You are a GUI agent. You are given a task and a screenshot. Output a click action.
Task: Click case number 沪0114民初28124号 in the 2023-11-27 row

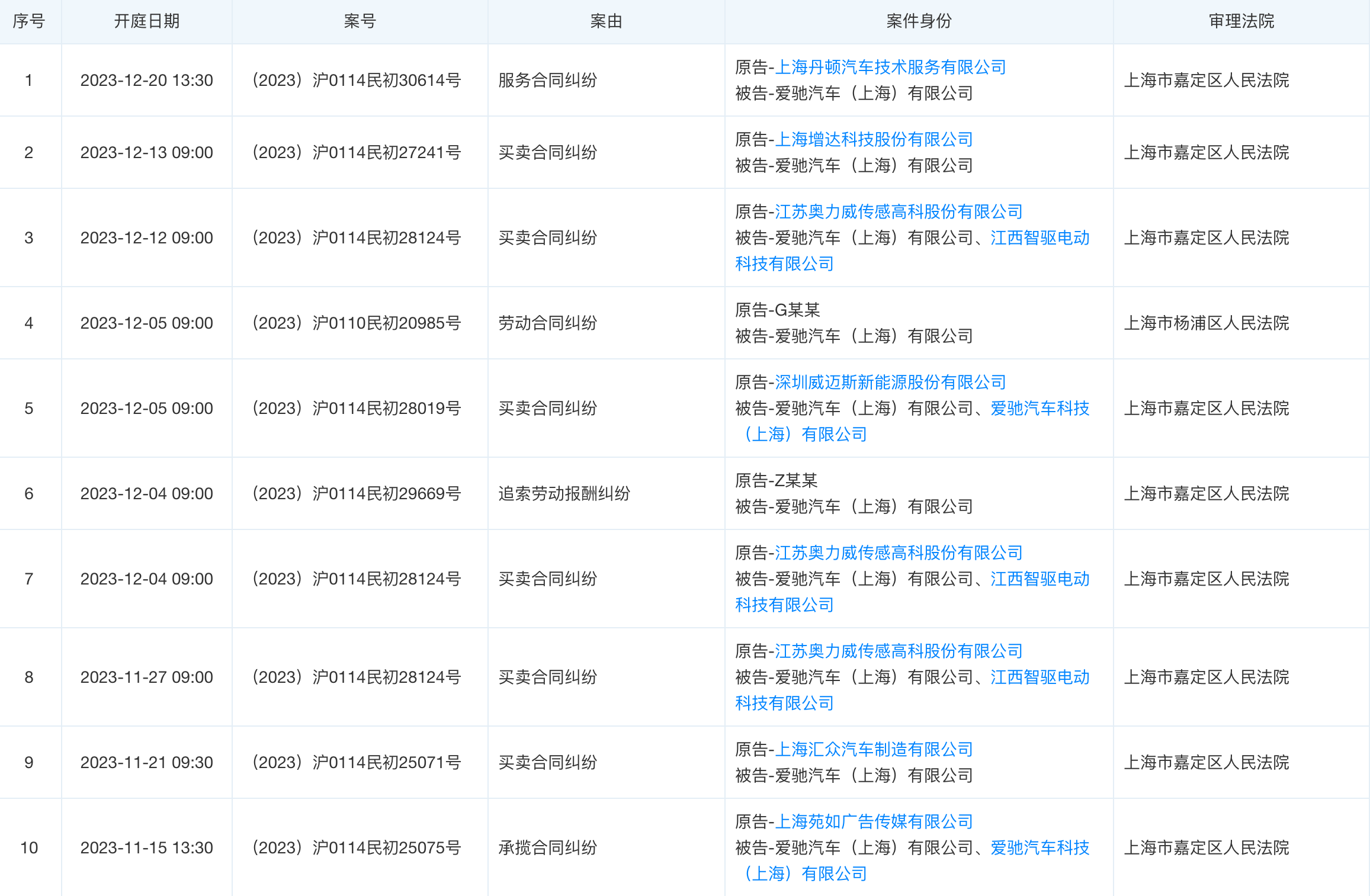point(357,677)
